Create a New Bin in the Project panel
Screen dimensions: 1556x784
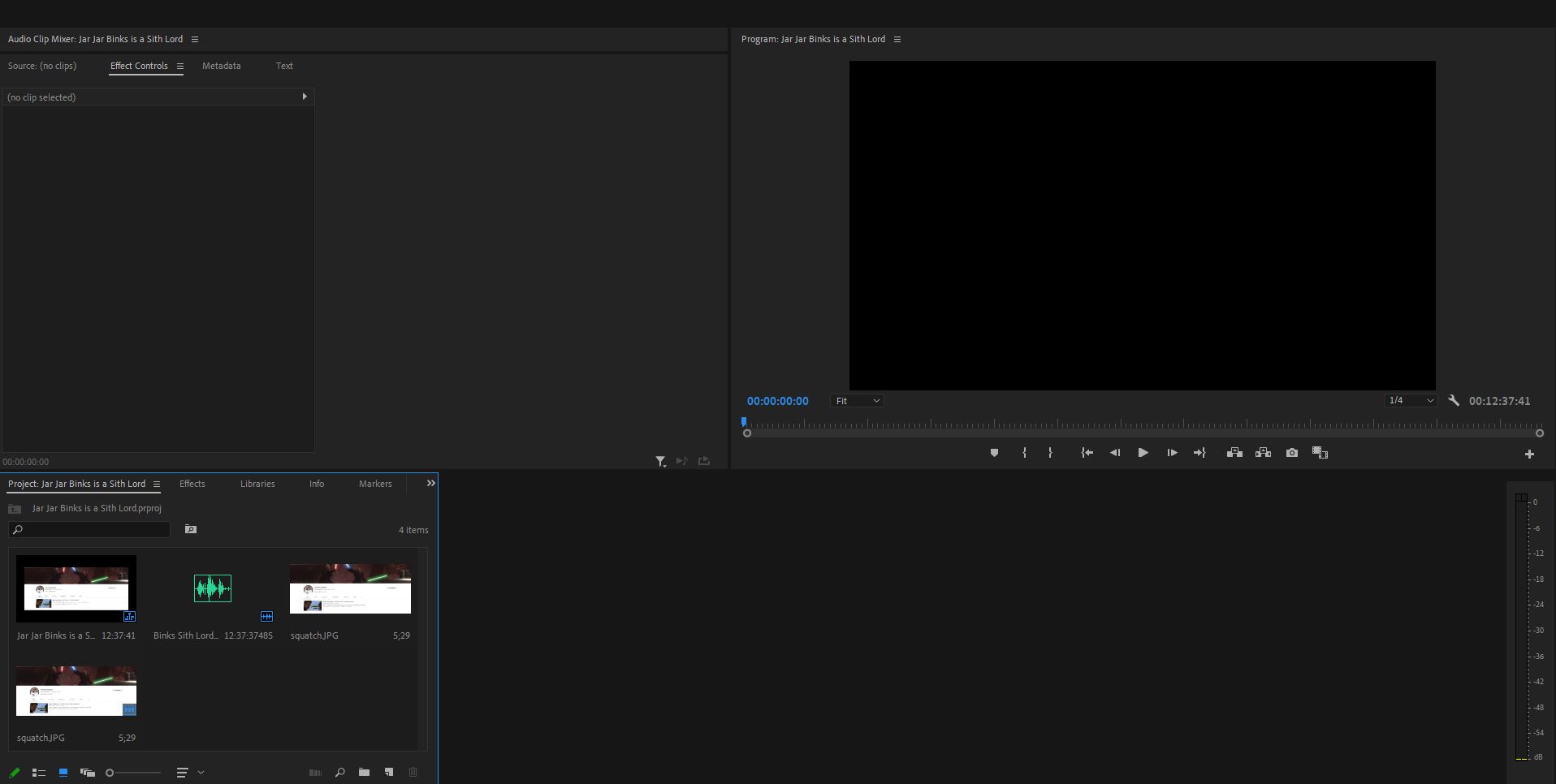pyautogui.click(x=364, y=772)
